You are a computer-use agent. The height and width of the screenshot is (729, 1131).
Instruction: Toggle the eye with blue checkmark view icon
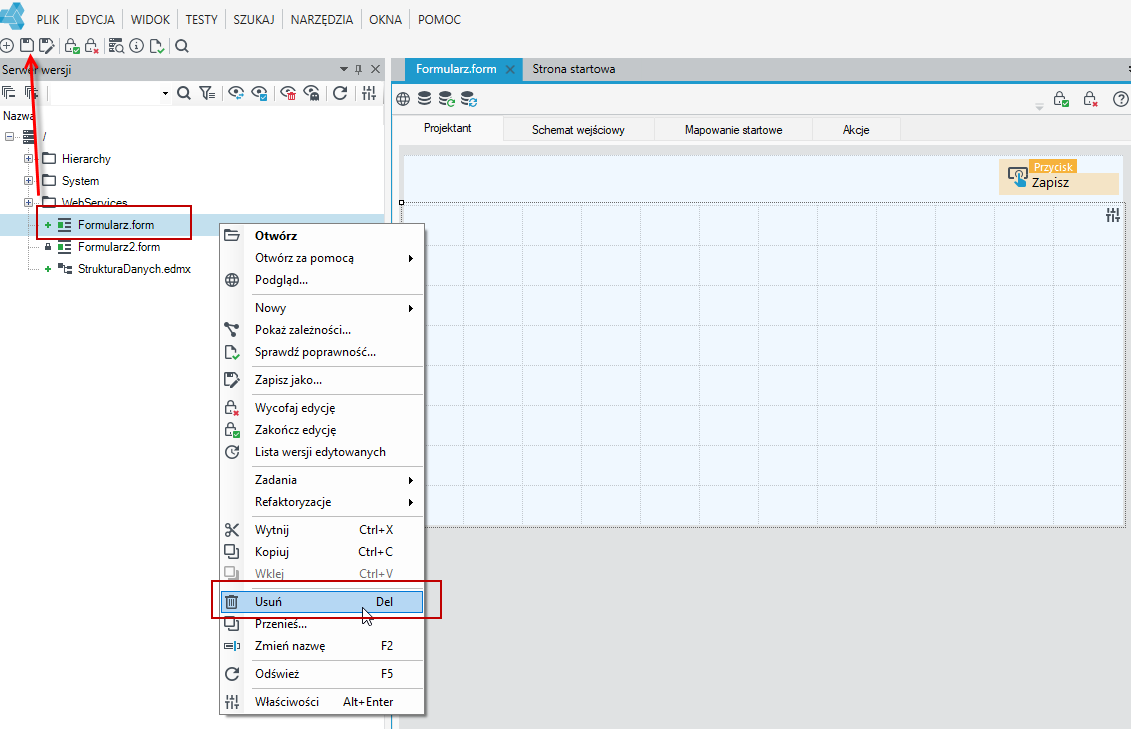tap(259, 92)
